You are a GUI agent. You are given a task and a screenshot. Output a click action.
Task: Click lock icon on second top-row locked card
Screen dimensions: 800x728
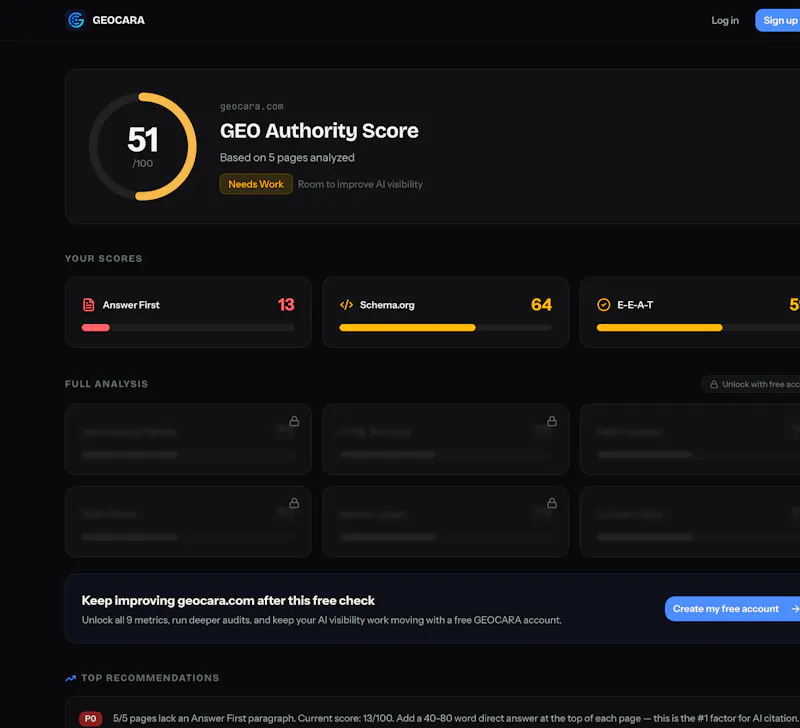[552, 421]
